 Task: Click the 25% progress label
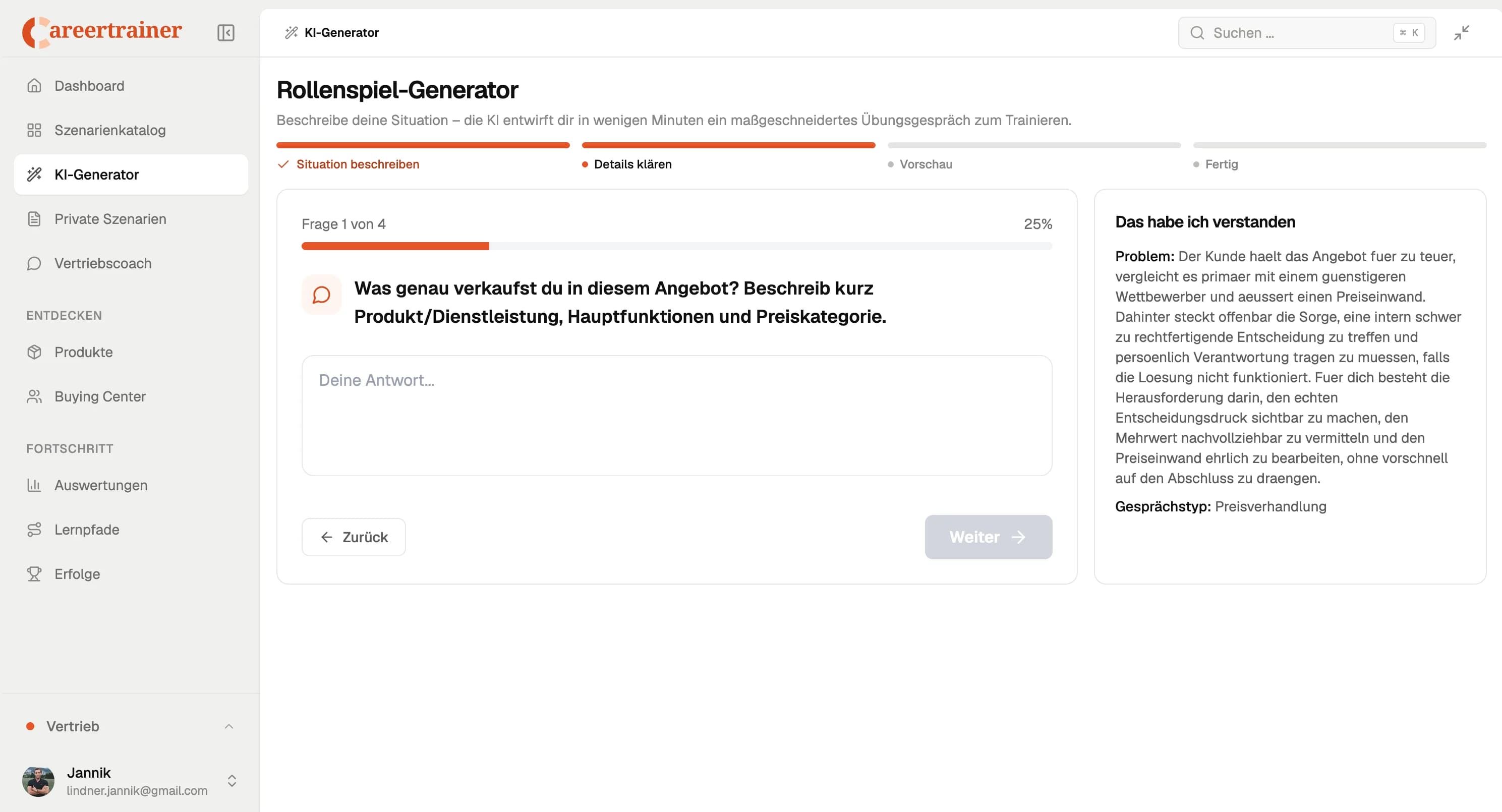tap(1038, 224)
